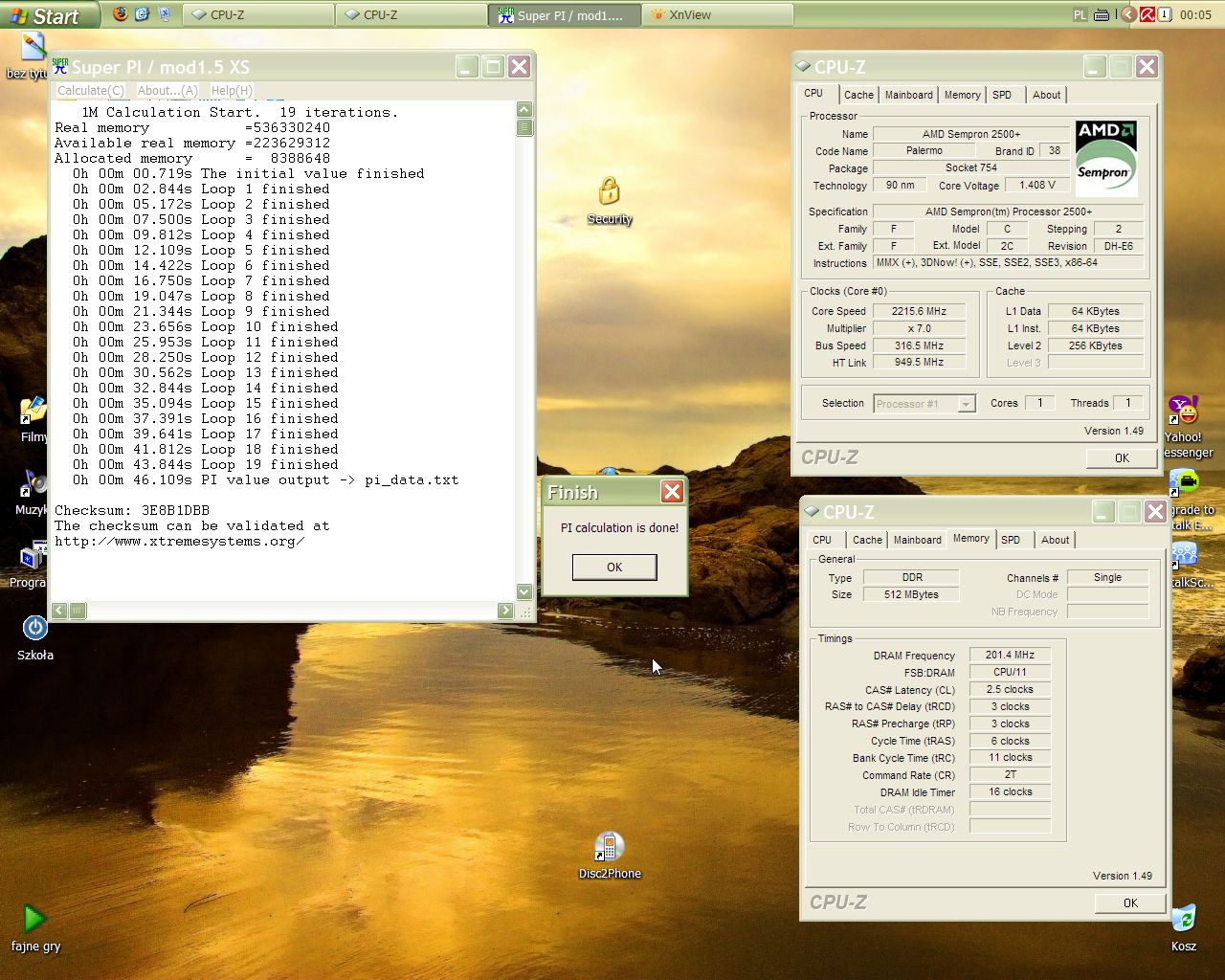Click the tray icon showing number 1
This screenshot has width=1225, height=980.
[1165, 14]
